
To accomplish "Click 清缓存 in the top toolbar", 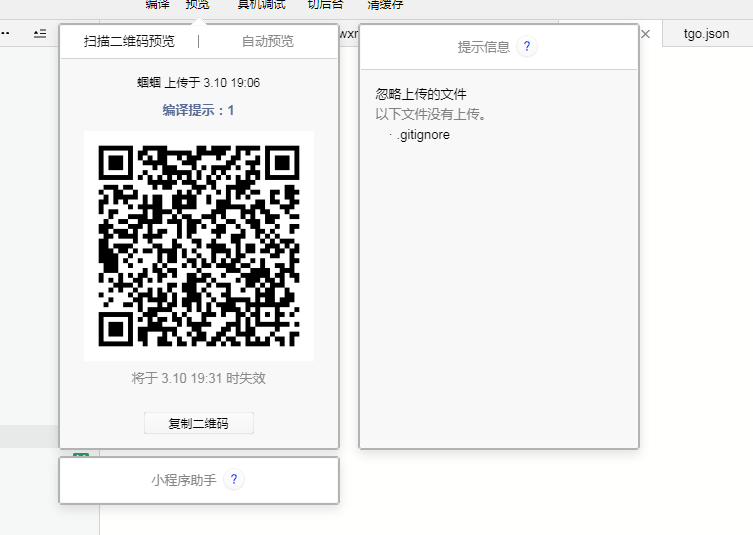I will 385,5.
